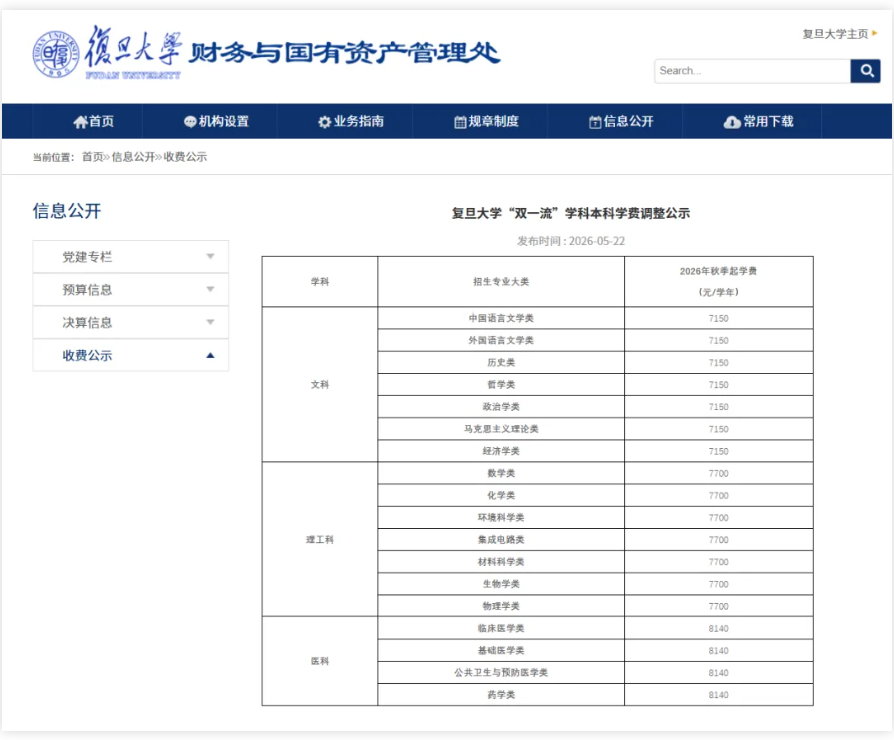Expand the 决算信息 arrow in the sidebar

(210, 322)
